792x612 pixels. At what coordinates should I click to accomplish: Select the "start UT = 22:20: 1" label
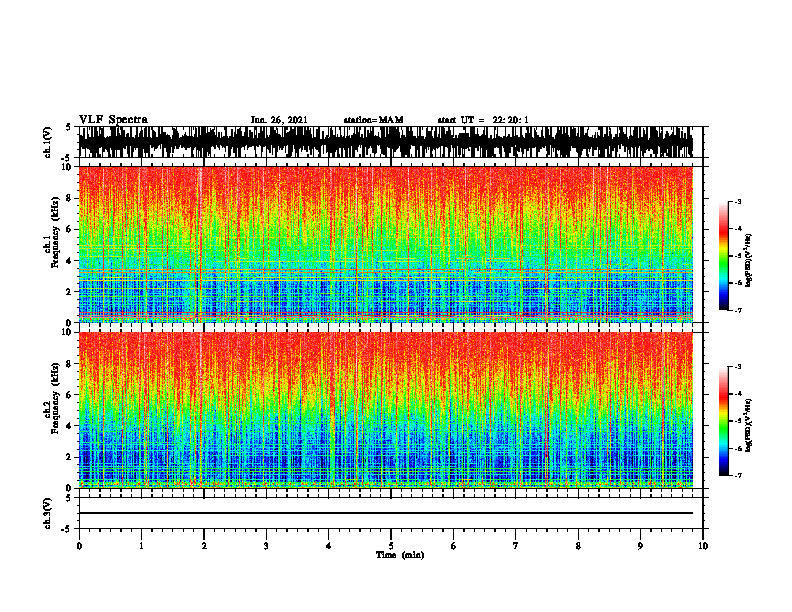483,120
